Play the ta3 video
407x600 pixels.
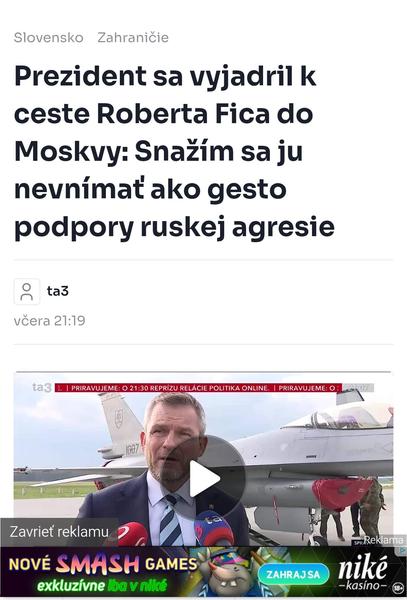204,478
